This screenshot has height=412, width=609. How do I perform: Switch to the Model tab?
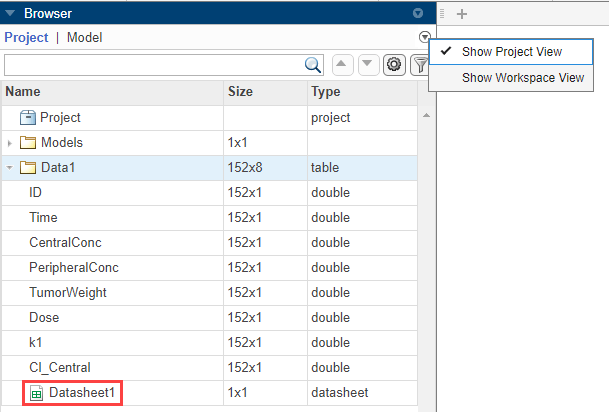click(85, 38)
